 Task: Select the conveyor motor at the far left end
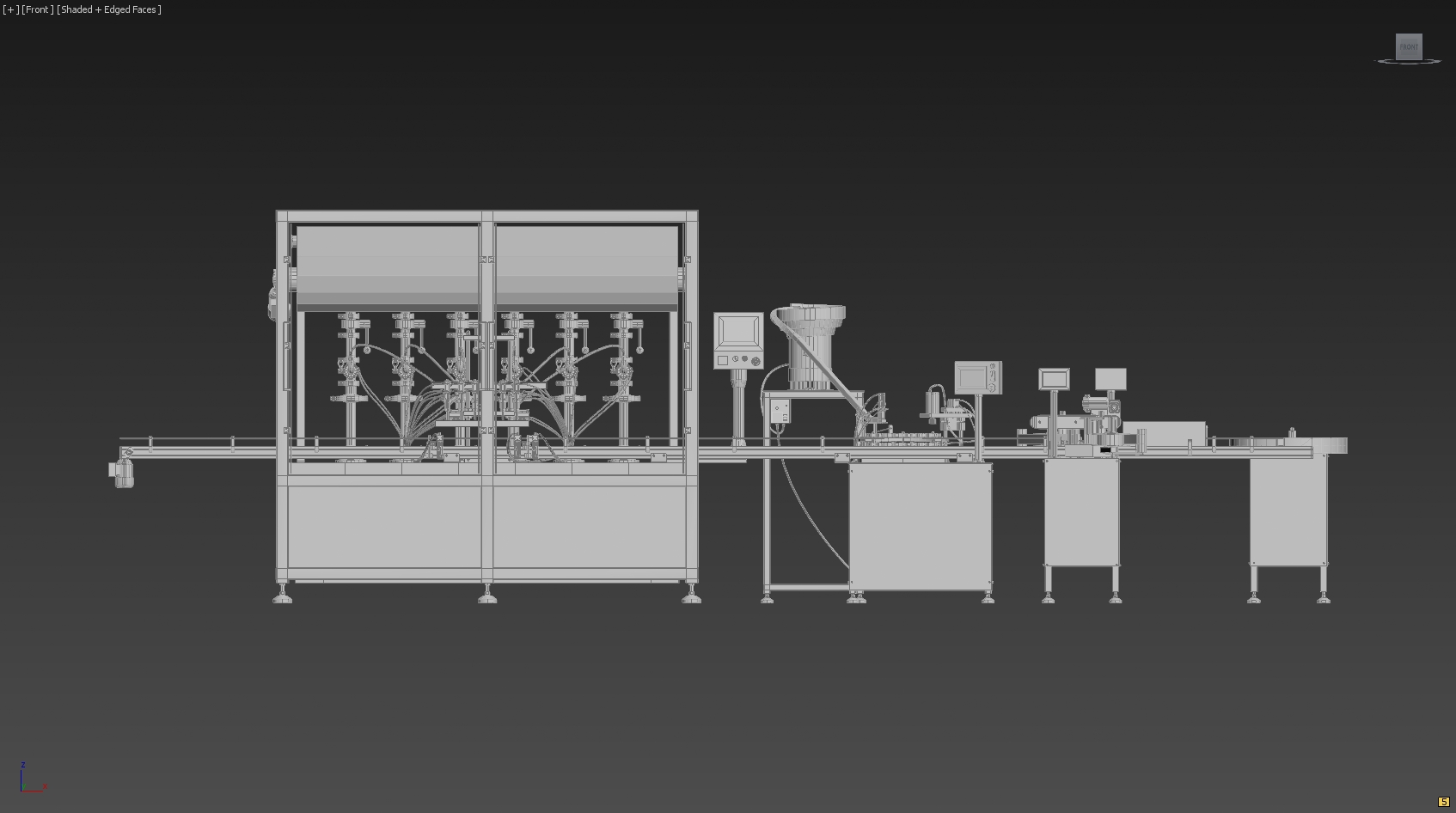[123, 473]
